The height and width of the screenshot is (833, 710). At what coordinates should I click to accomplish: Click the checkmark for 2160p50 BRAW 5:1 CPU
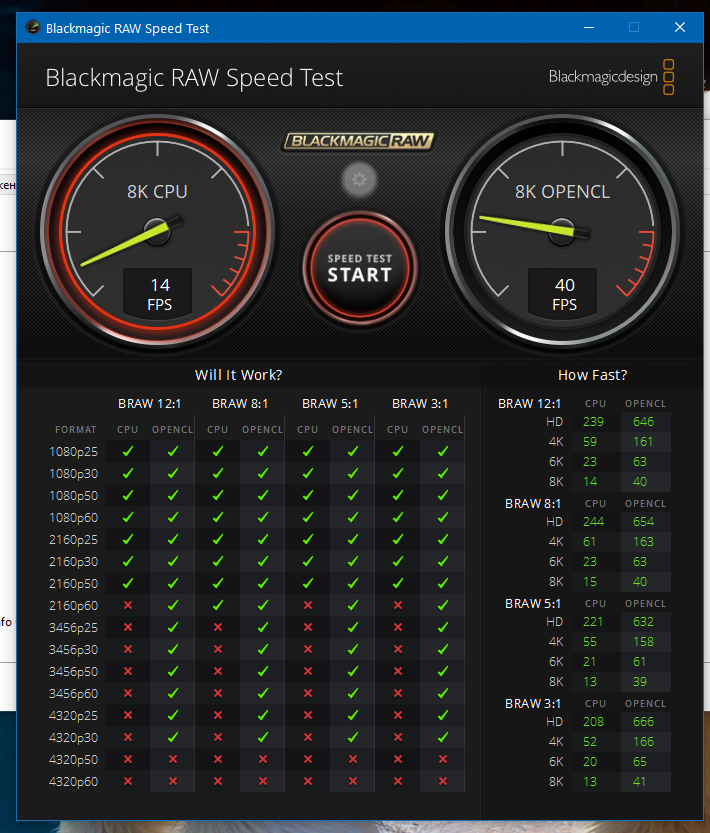tap(308, 583)
